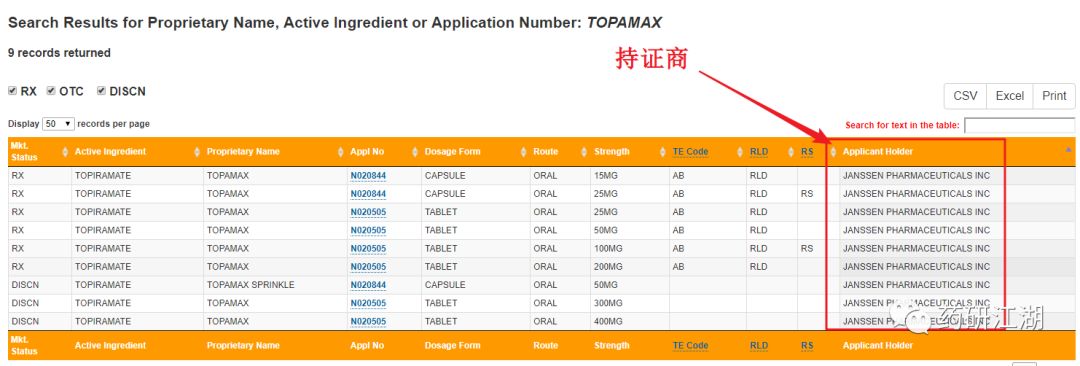The image size is (1080, 366).
Task: Click Proprietary Name label in footer
Action: 243,346
